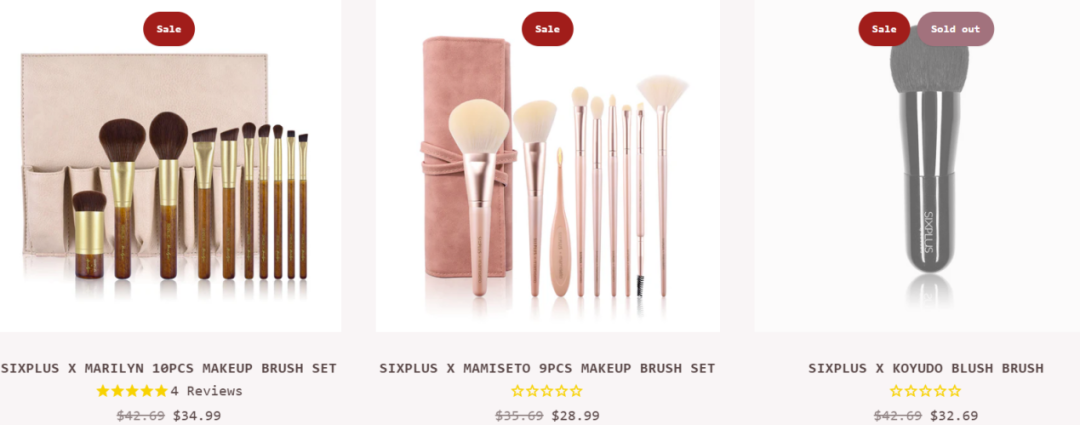The width and height of the screenshot is (1080, 425).
Task: Click the Sale badge on Mamiseto brush set
Action: tap(548, 29)
